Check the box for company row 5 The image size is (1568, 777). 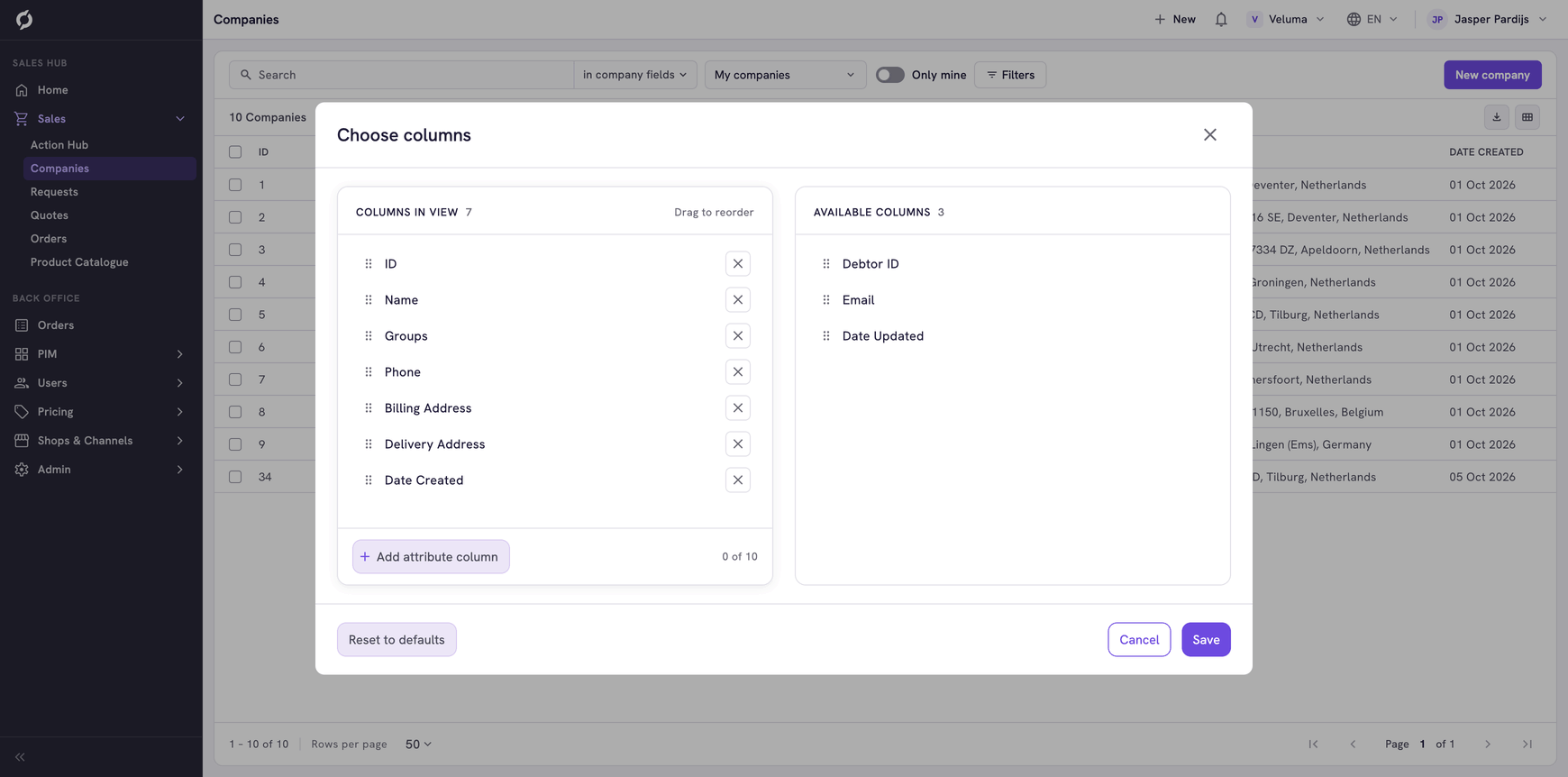tap(235, 315)
